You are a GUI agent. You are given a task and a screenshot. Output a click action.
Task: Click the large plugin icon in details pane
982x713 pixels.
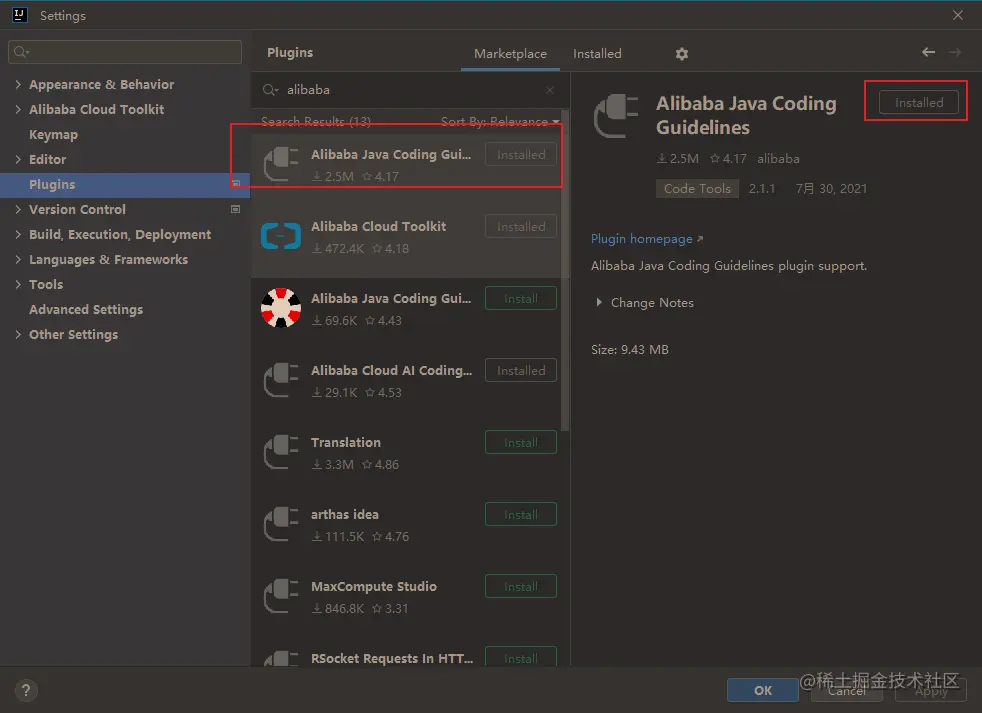616,115
